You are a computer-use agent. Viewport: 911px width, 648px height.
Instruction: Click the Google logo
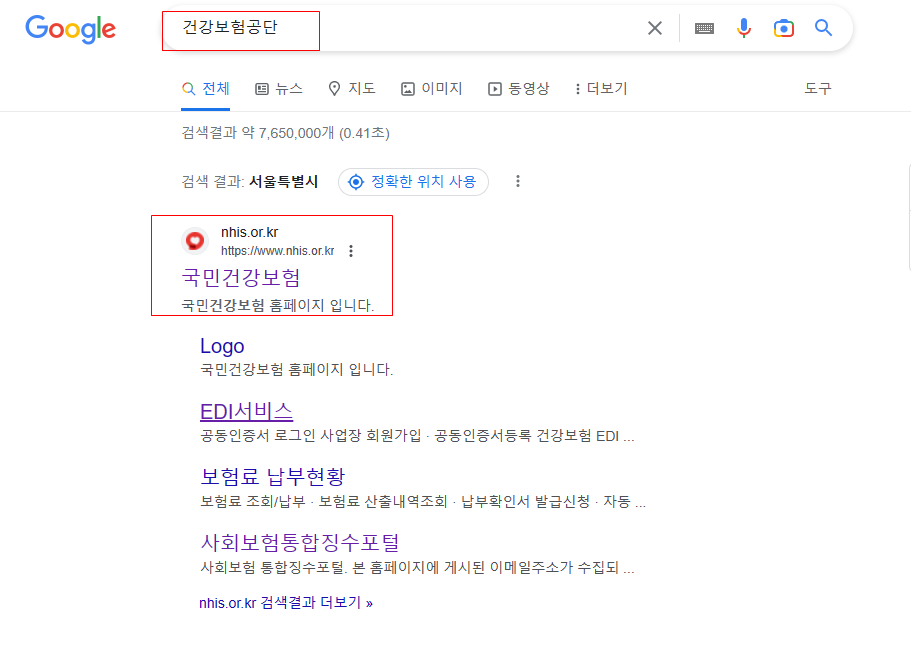[70, 29]
